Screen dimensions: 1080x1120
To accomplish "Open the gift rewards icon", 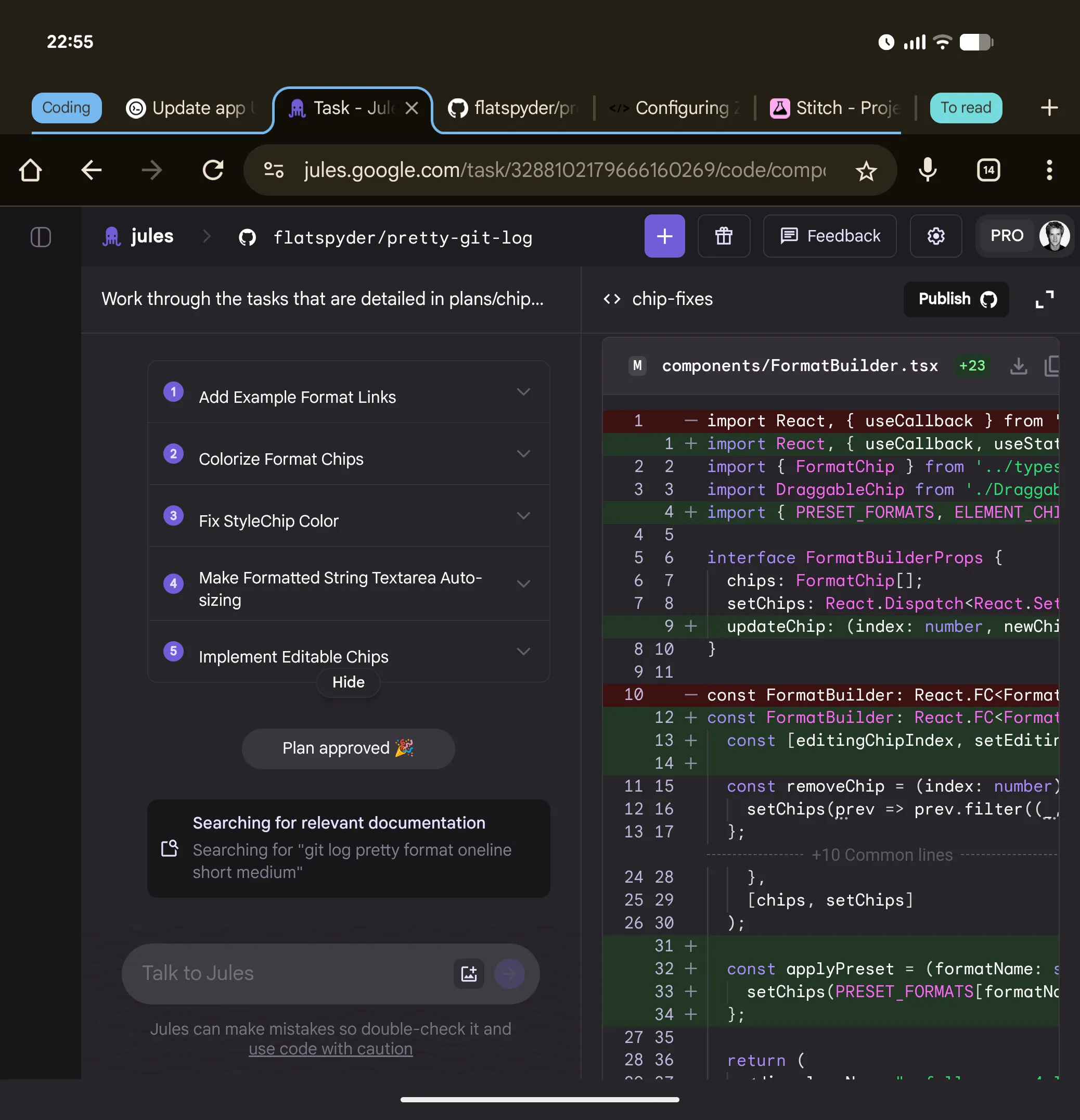I will [x=724, y=236].
